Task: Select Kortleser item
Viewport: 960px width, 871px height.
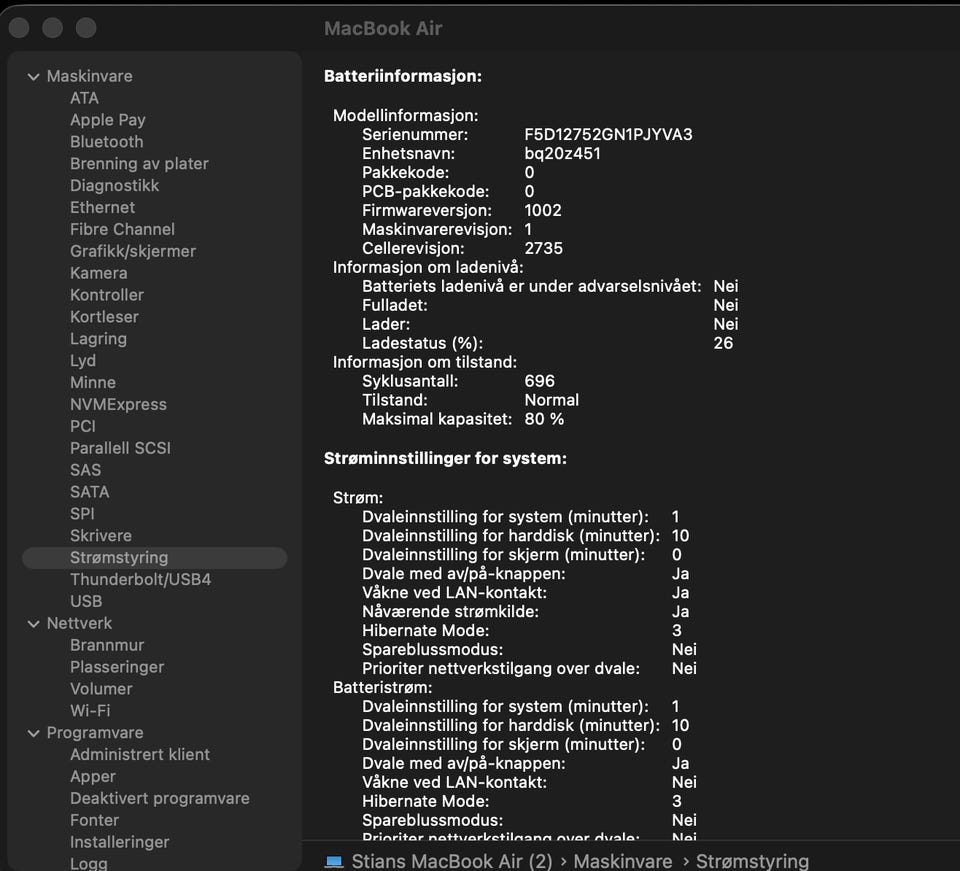Action: 104,317
